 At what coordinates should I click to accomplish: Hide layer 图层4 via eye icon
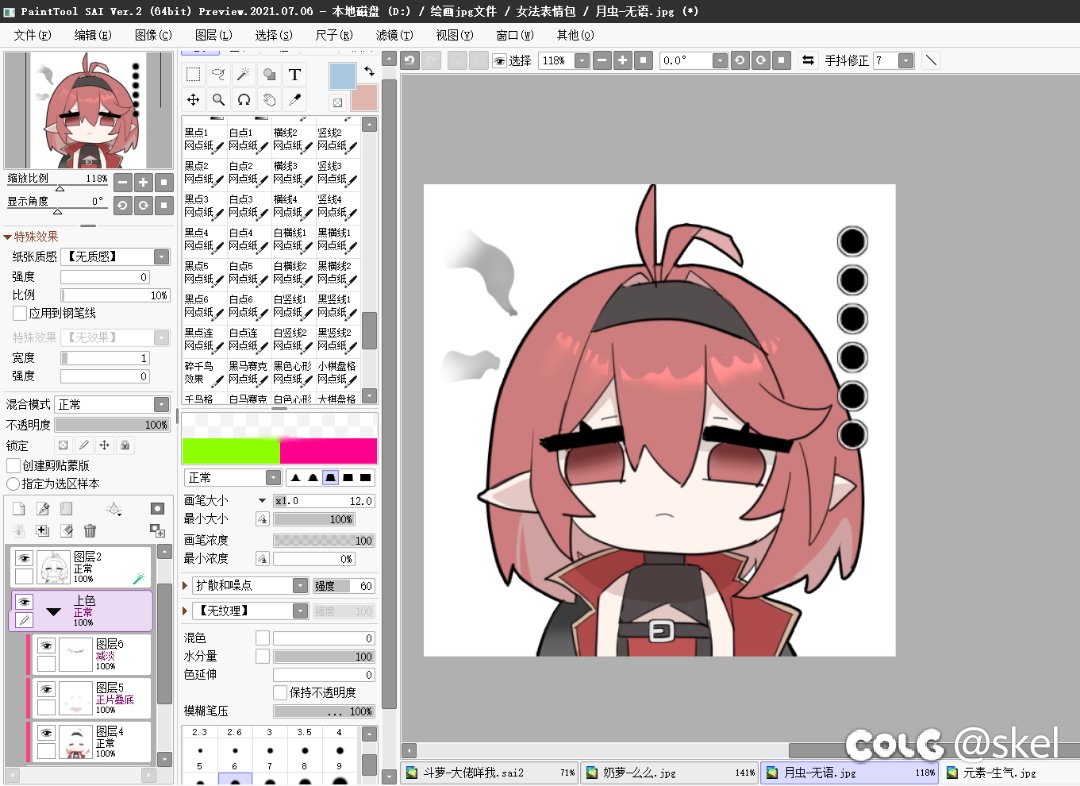[46, 733]
